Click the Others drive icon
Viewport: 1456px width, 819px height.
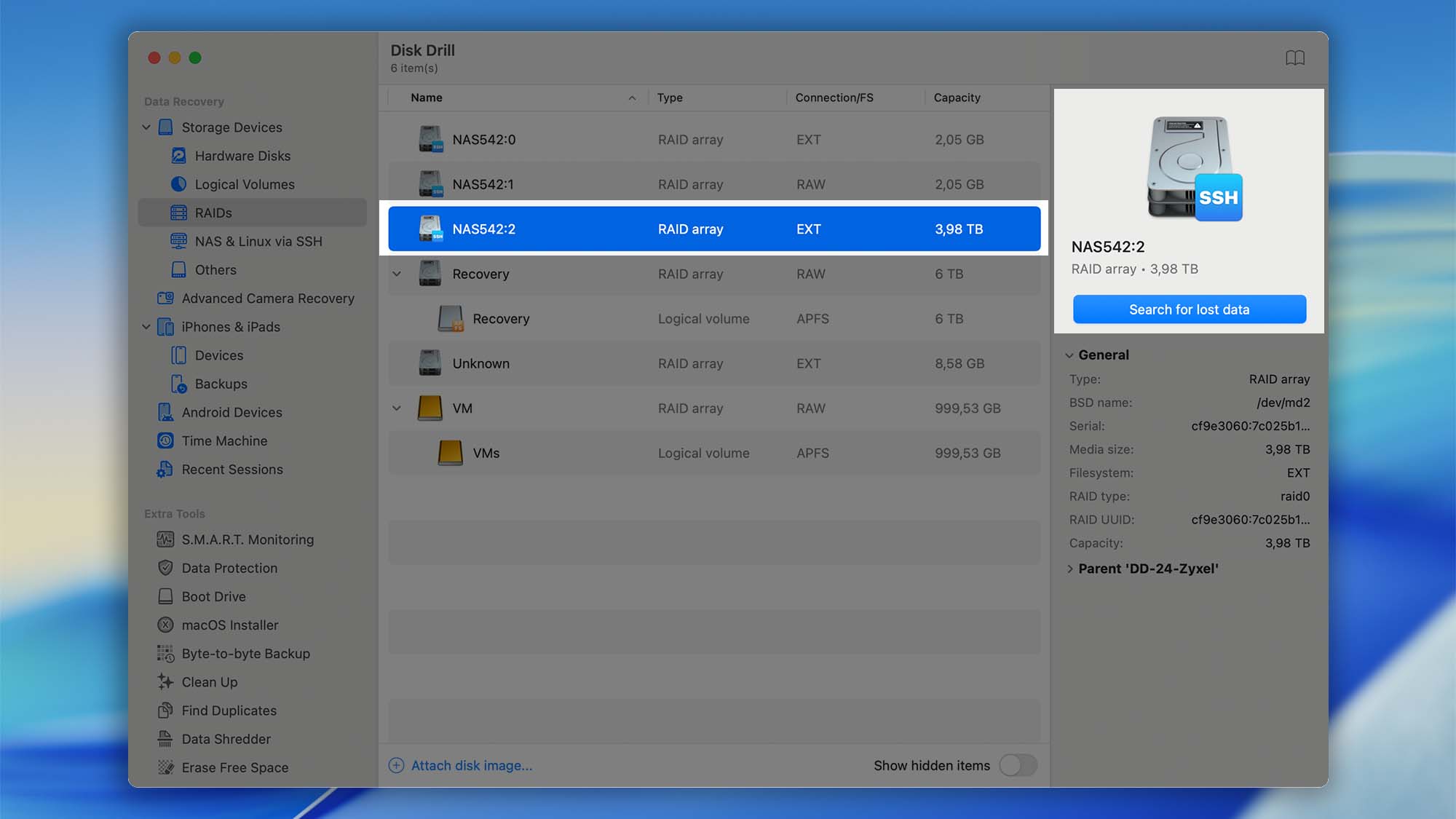tap(178, 269)
